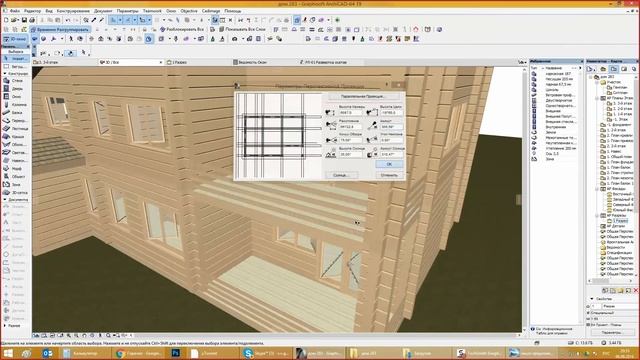
Task: Select the Stair (Лестница) tool
Action: (x=15, y=129)
